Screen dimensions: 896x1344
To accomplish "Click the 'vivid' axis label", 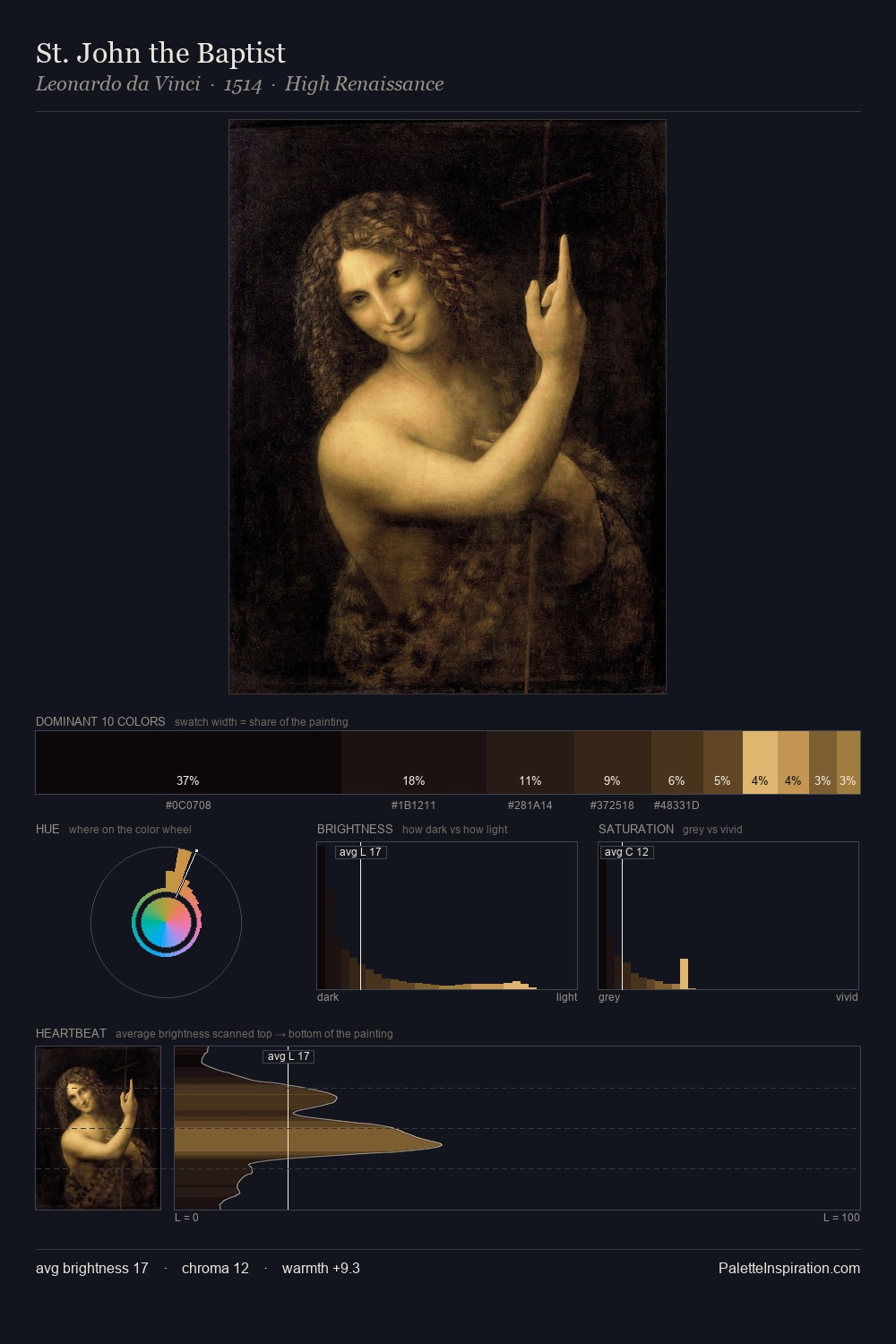I will point(847,997).
